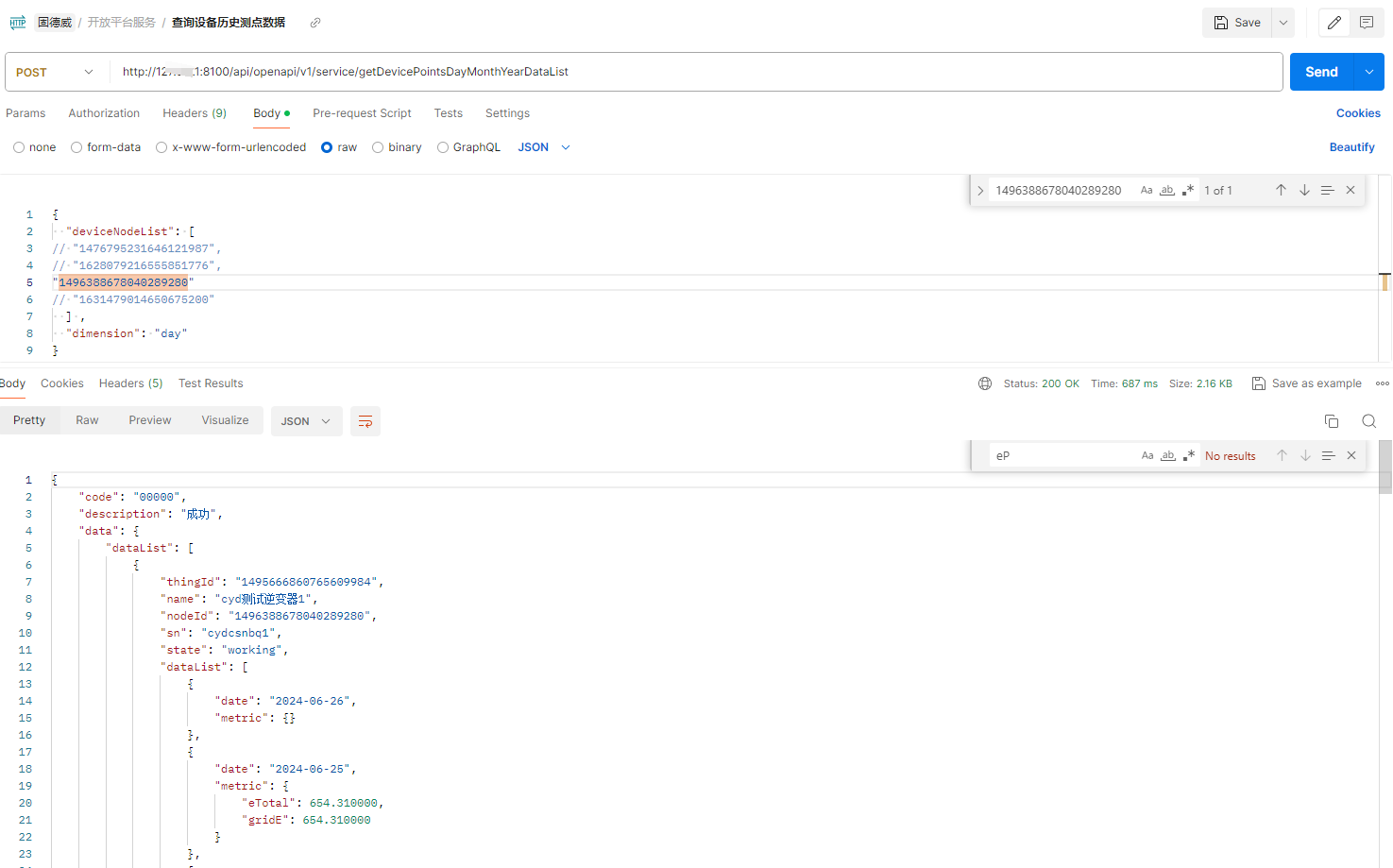Click the Send button

(1321, 71)
